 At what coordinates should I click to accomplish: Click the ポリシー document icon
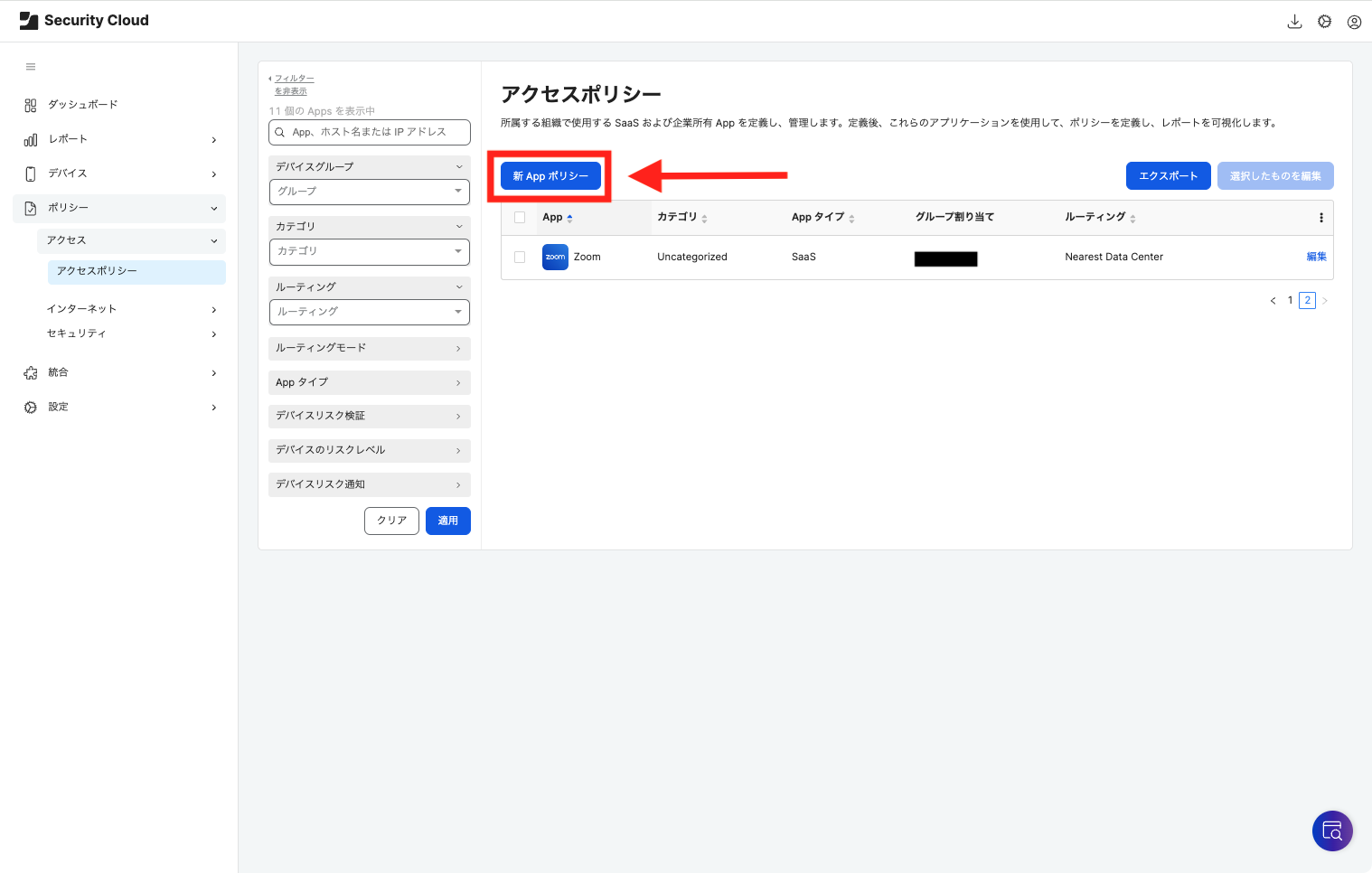[31, 208]
